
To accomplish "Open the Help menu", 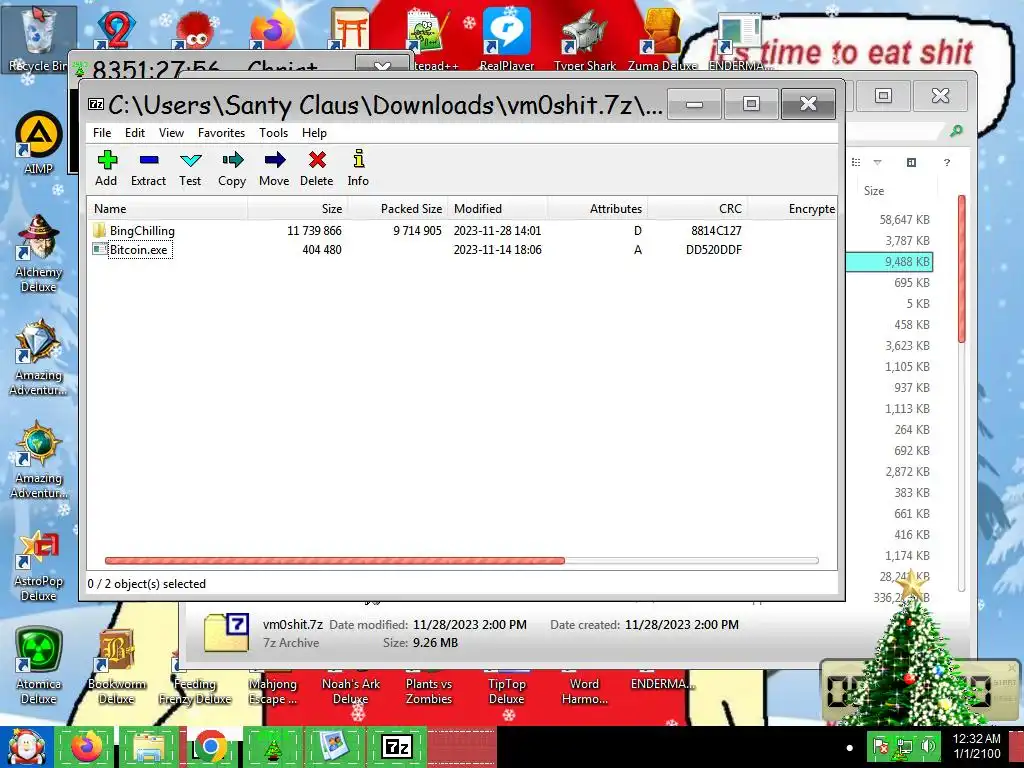I will pos(314,133).
